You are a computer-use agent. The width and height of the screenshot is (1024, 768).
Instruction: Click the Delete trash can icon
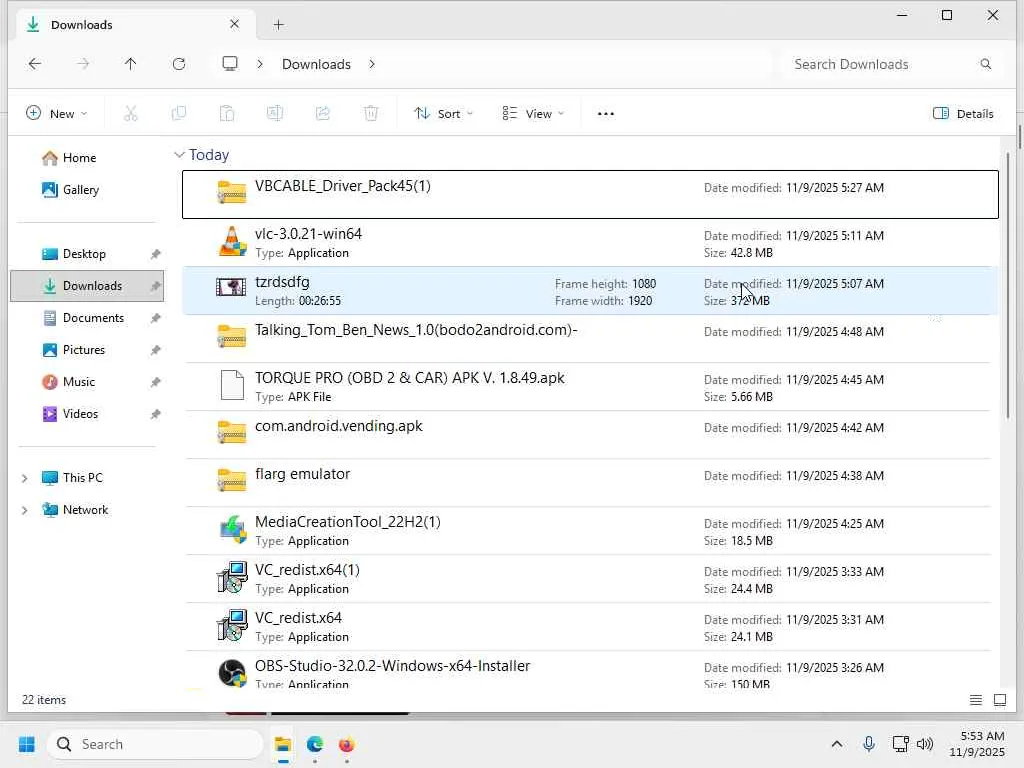click(x=371, y=114)
